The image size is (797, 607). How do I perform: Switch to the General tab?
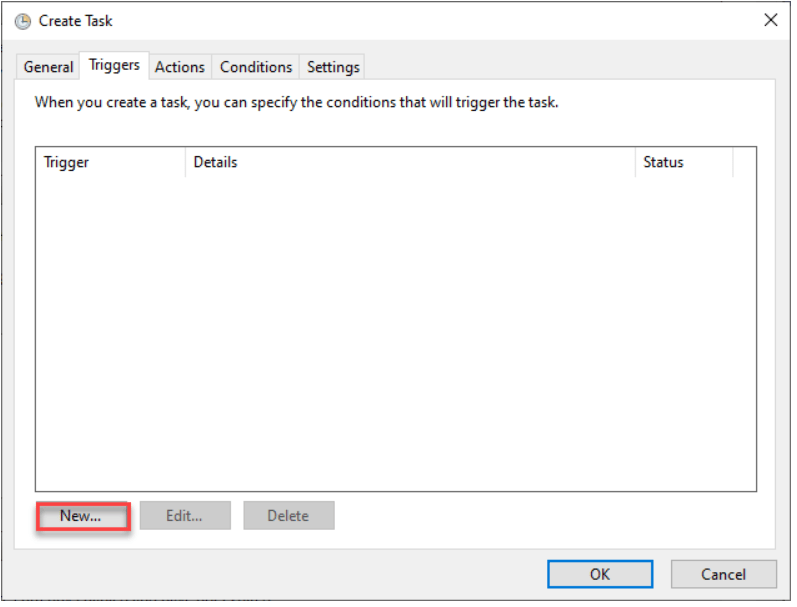48,67
